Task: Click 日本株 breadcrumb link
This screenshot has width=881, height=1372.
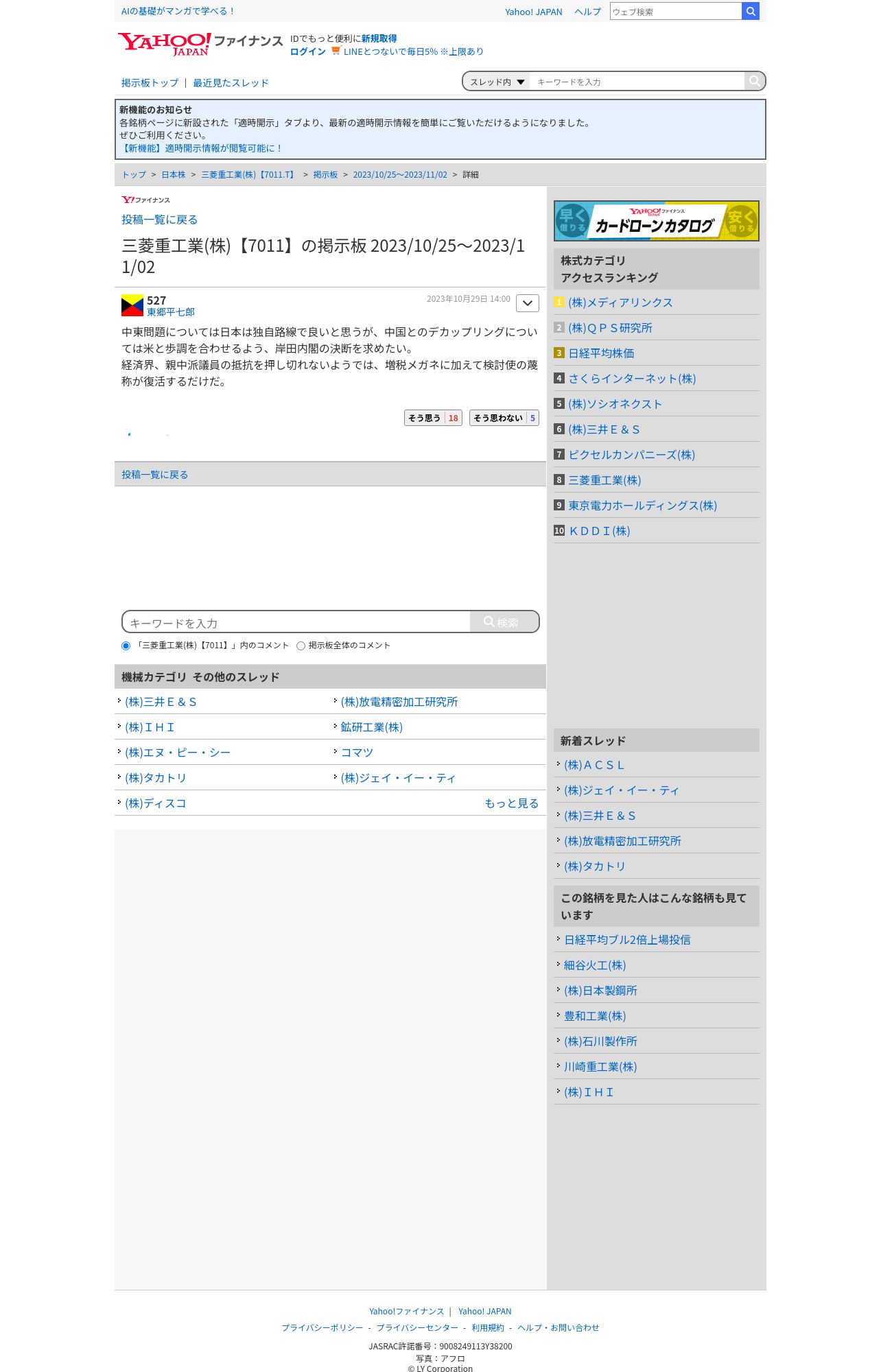Action: pyautogui.click(x=174, y=175)
